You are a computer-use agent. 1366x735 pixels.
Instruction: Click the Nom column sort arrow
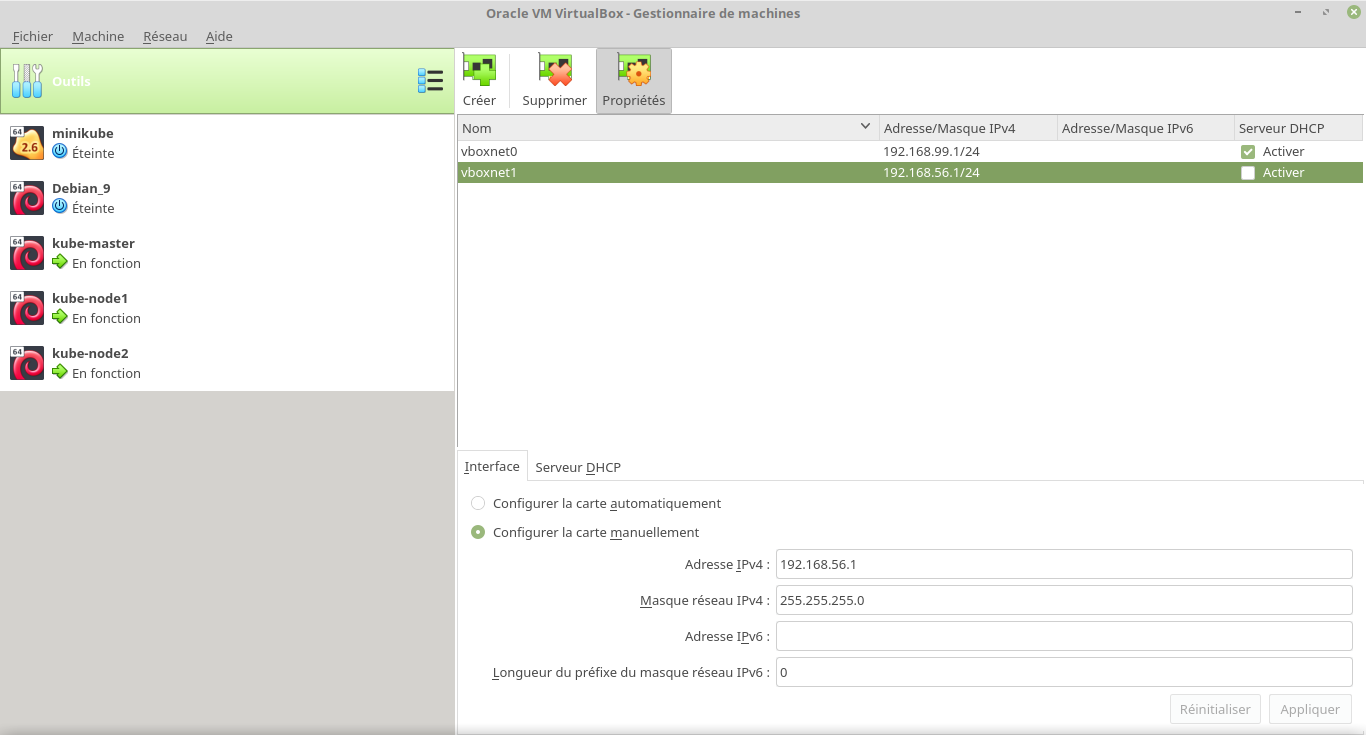(865, 127)
